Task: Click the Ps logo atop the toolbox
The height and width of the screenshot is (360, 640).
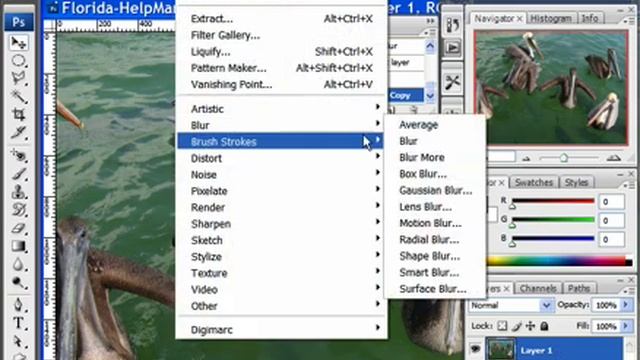Action: click(x=18, y=22)
